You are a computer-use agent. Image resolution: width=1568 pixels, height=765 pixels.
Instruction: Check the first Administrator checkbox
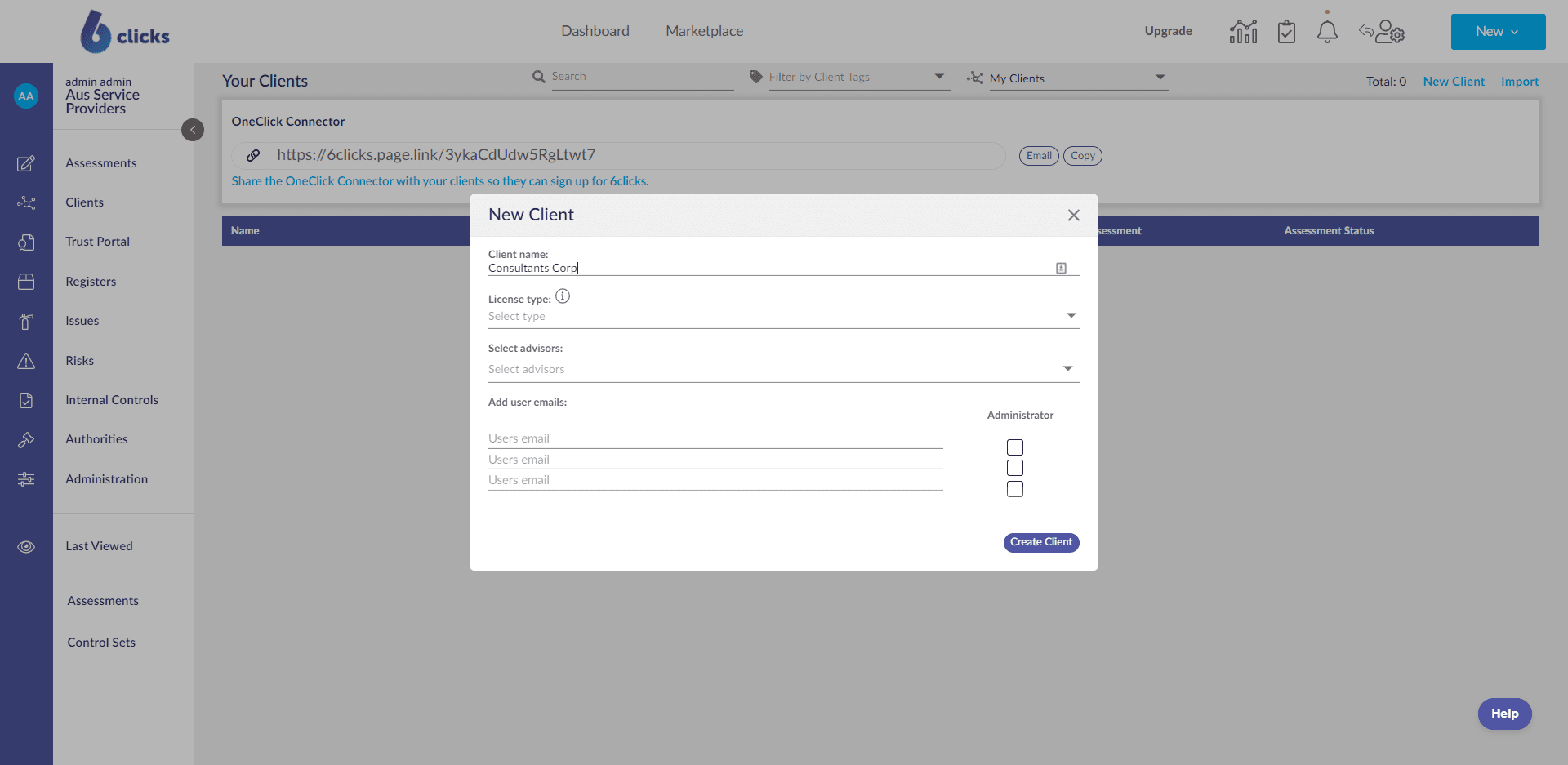click(1015, 447)
